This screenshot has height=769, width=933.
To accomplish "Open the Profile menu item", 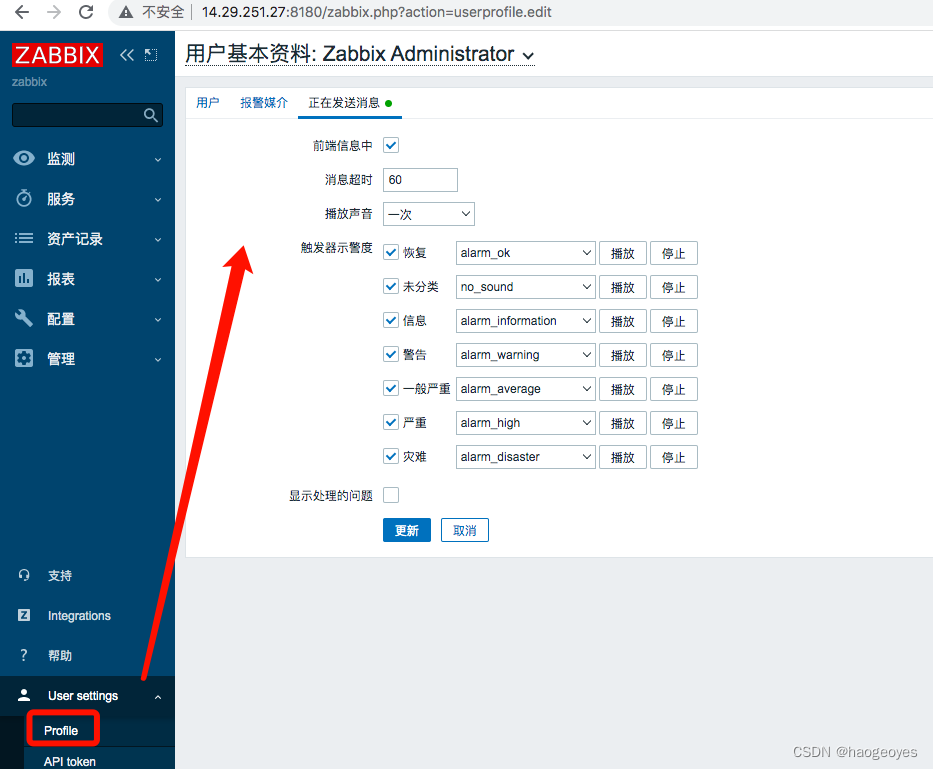I will click(x=61, y=730).
